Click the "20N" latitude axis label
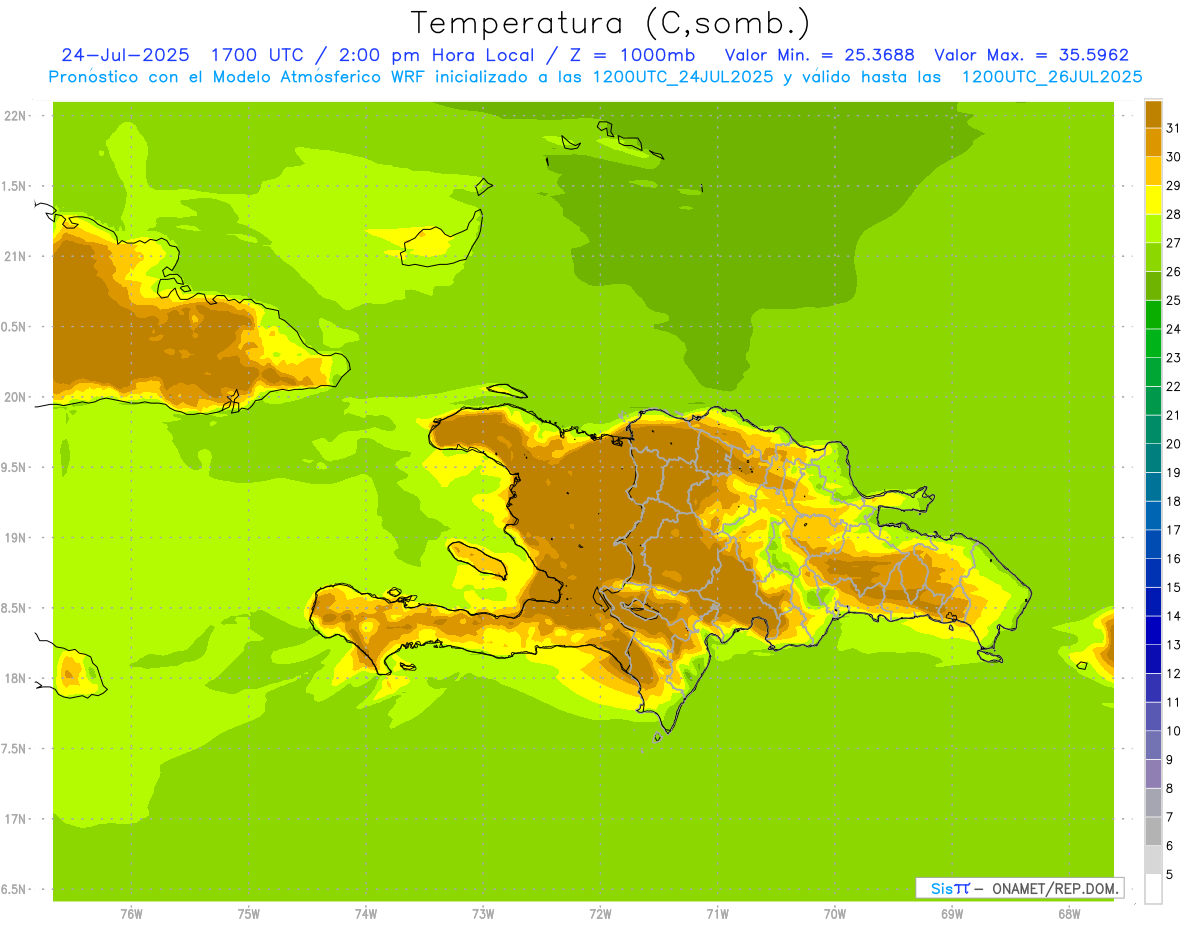The height and width of the screenshot is (927, 1200). pyautogui.click(x=17, y=397)
